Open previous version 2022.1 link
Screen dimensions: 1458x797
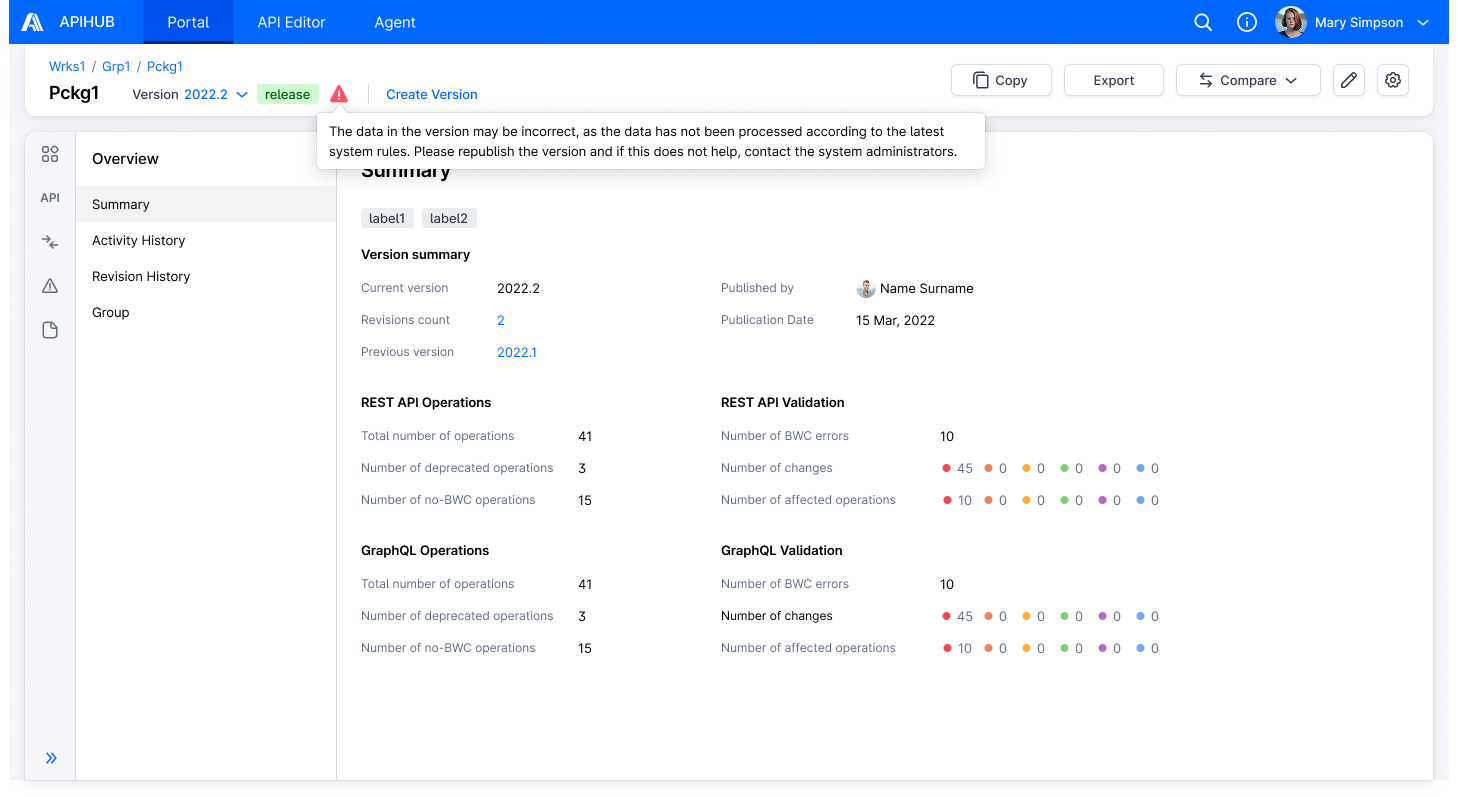click(517, 352)
